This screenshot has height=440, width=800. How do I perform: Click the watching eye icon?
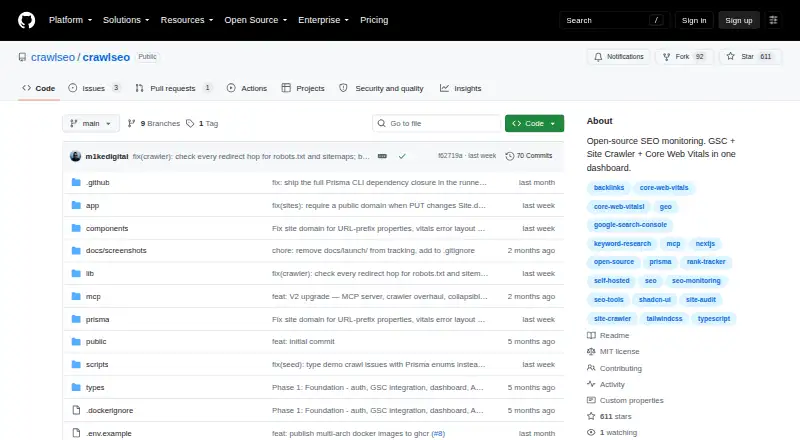(591, 432)
